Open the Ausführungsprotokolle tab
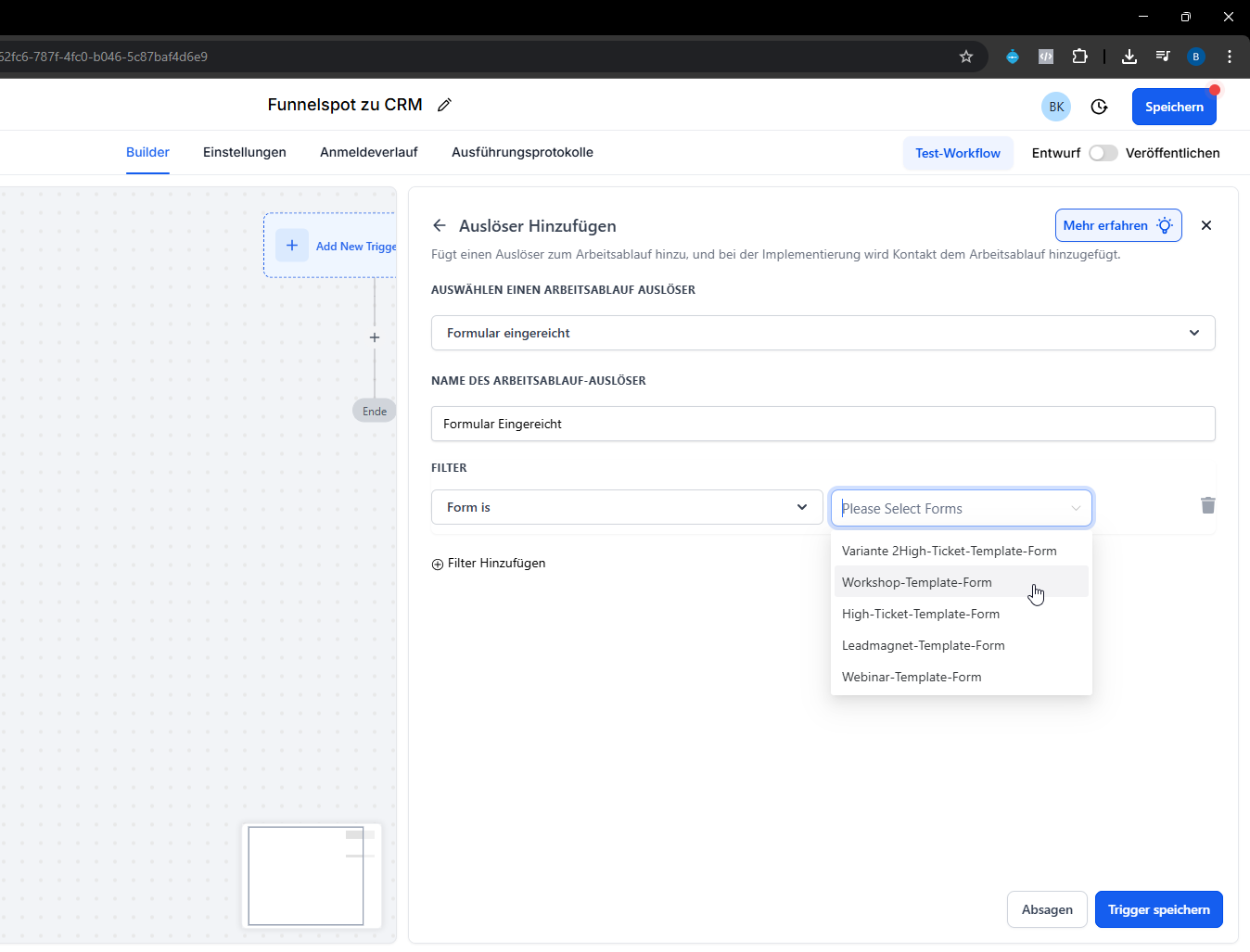Screen dimensions: 1250x952 pos(522,152)
